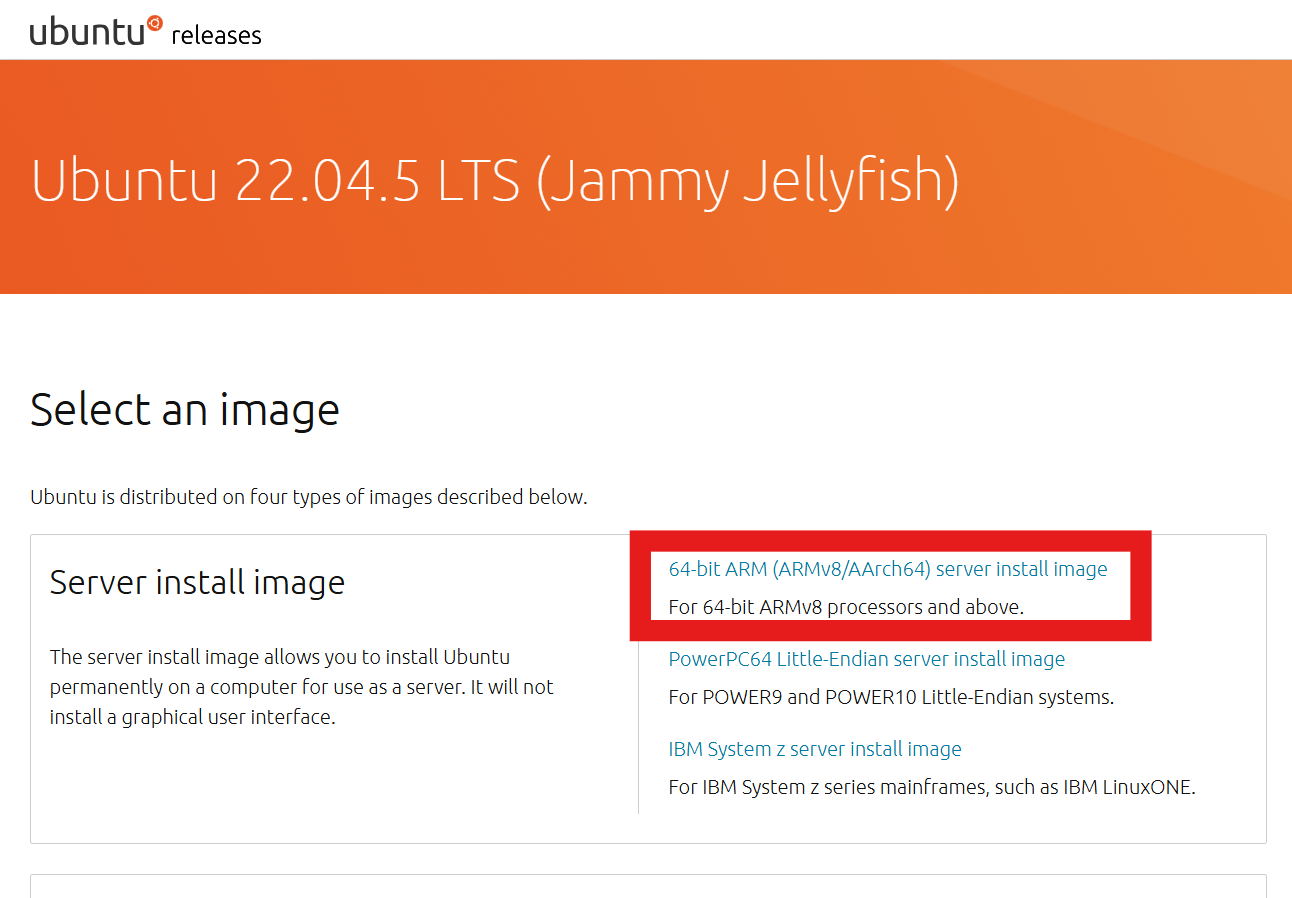The width and height of the screenshot is (1292, 898).
Task: Click the POWER9 and POWER10 systems description
Action: (890, 697)
